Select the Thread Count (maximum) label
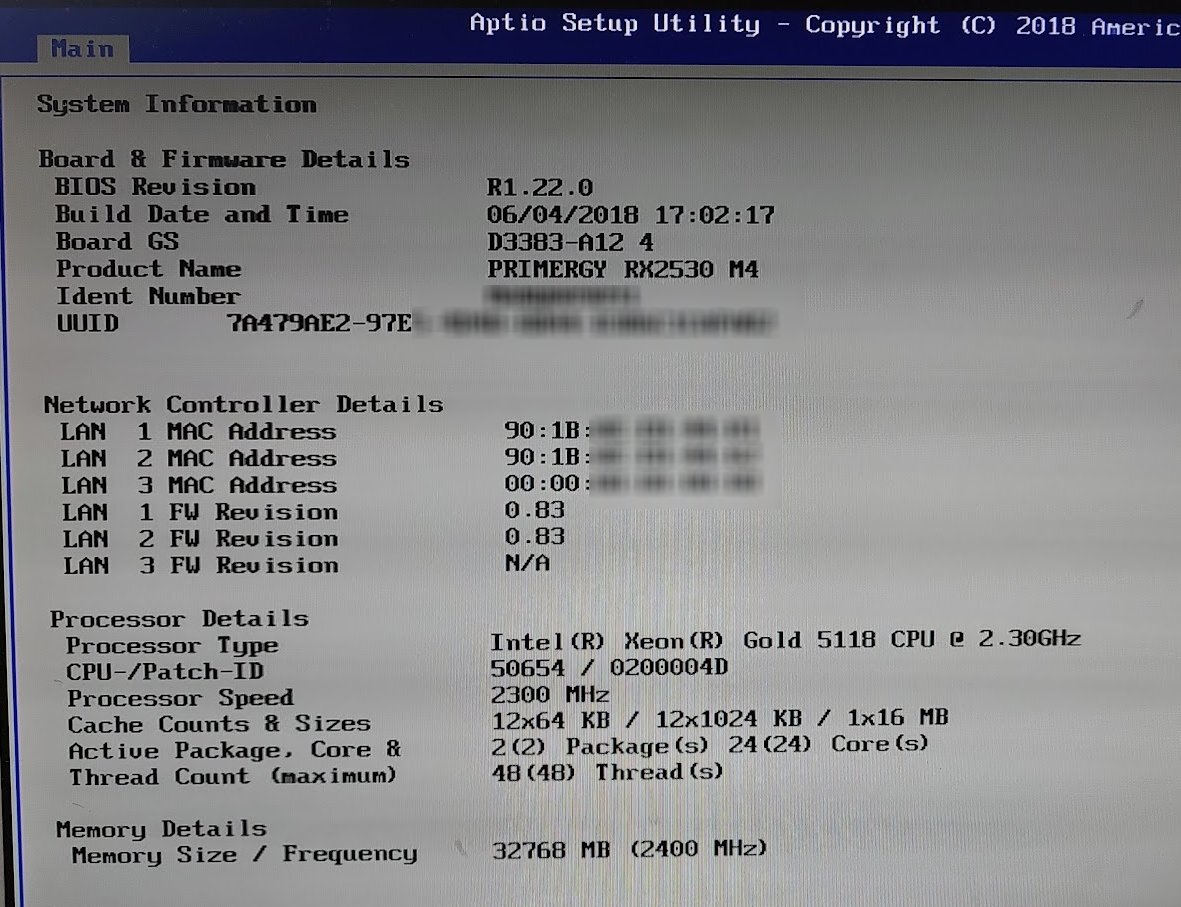This screenshot has height=907, width=1181. tap(233, 777)
